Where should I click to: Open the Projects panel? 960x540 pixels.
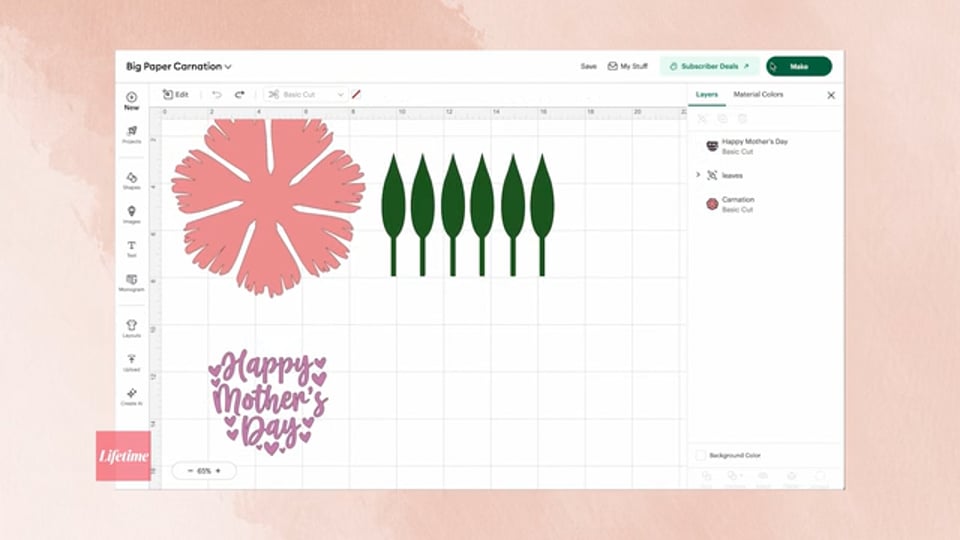132,135
